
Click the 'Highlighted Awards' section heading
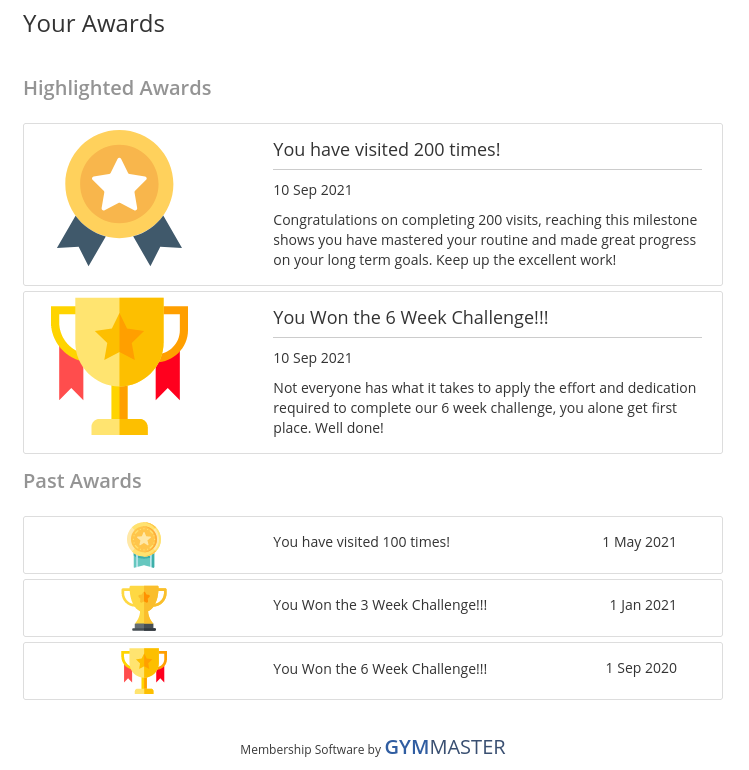(117, 88)
